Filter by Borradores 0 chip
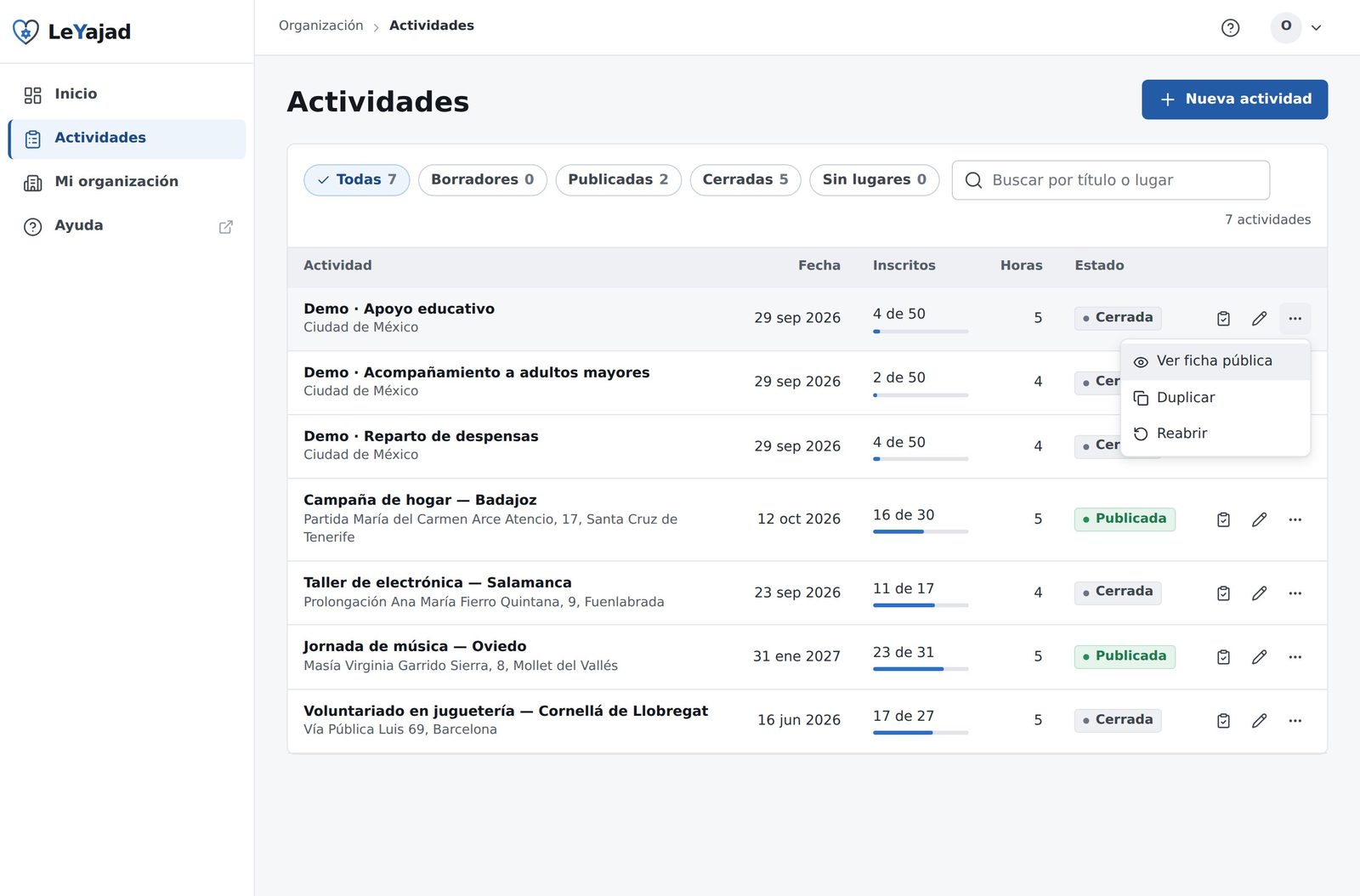 pyautogui.click(x=482, y=180)
